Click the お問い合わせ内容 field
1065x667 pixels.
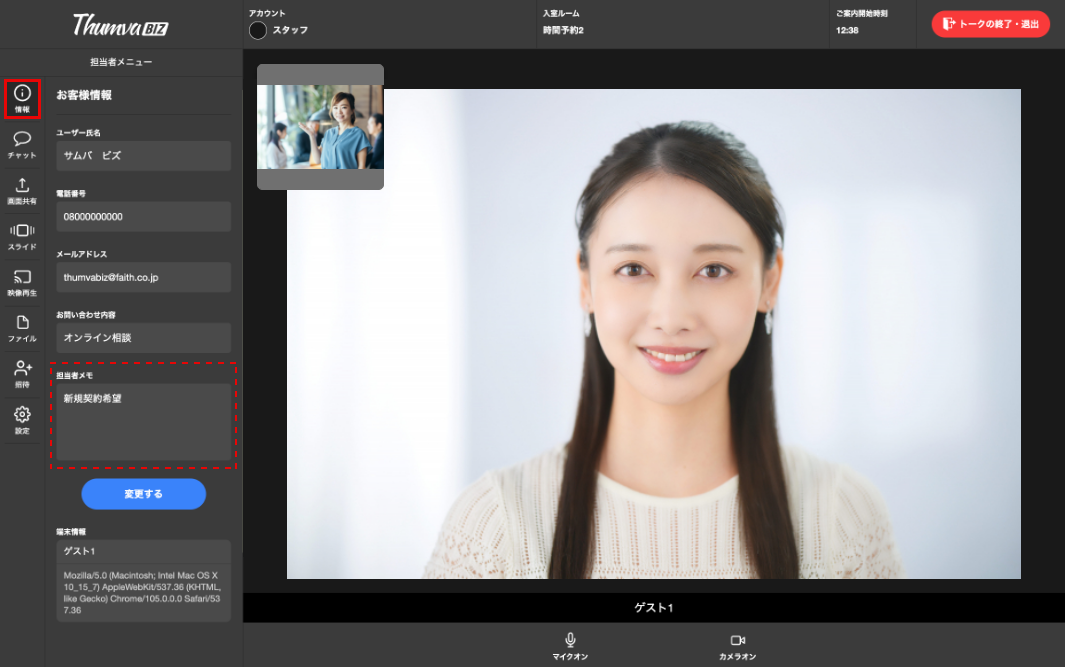point(143,338)
